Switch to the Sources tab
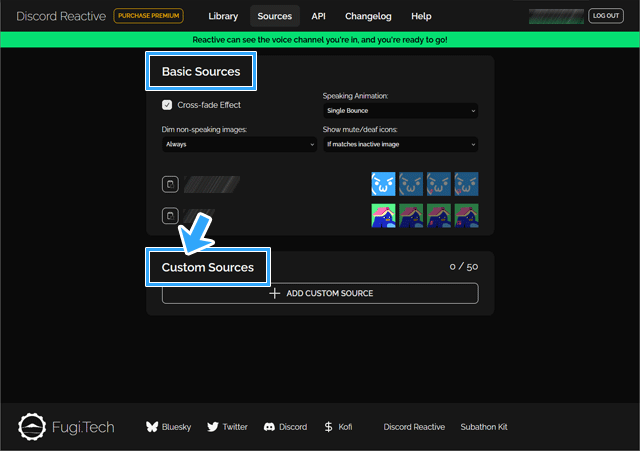The image size is (640, 451). (x=275, y=16)
